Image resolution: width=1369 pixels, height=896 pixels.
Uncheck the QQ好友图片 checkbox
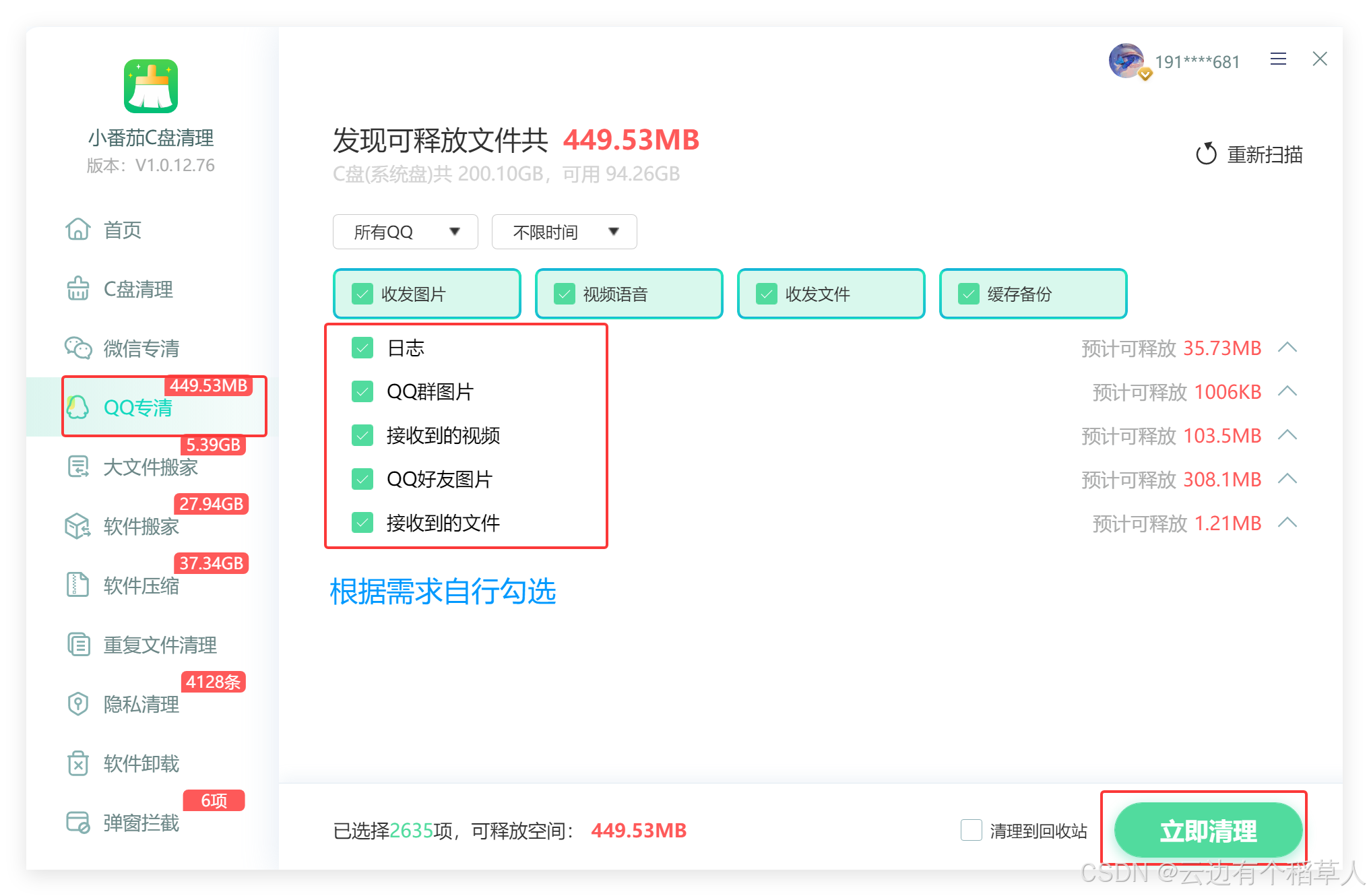click(362, 479)
